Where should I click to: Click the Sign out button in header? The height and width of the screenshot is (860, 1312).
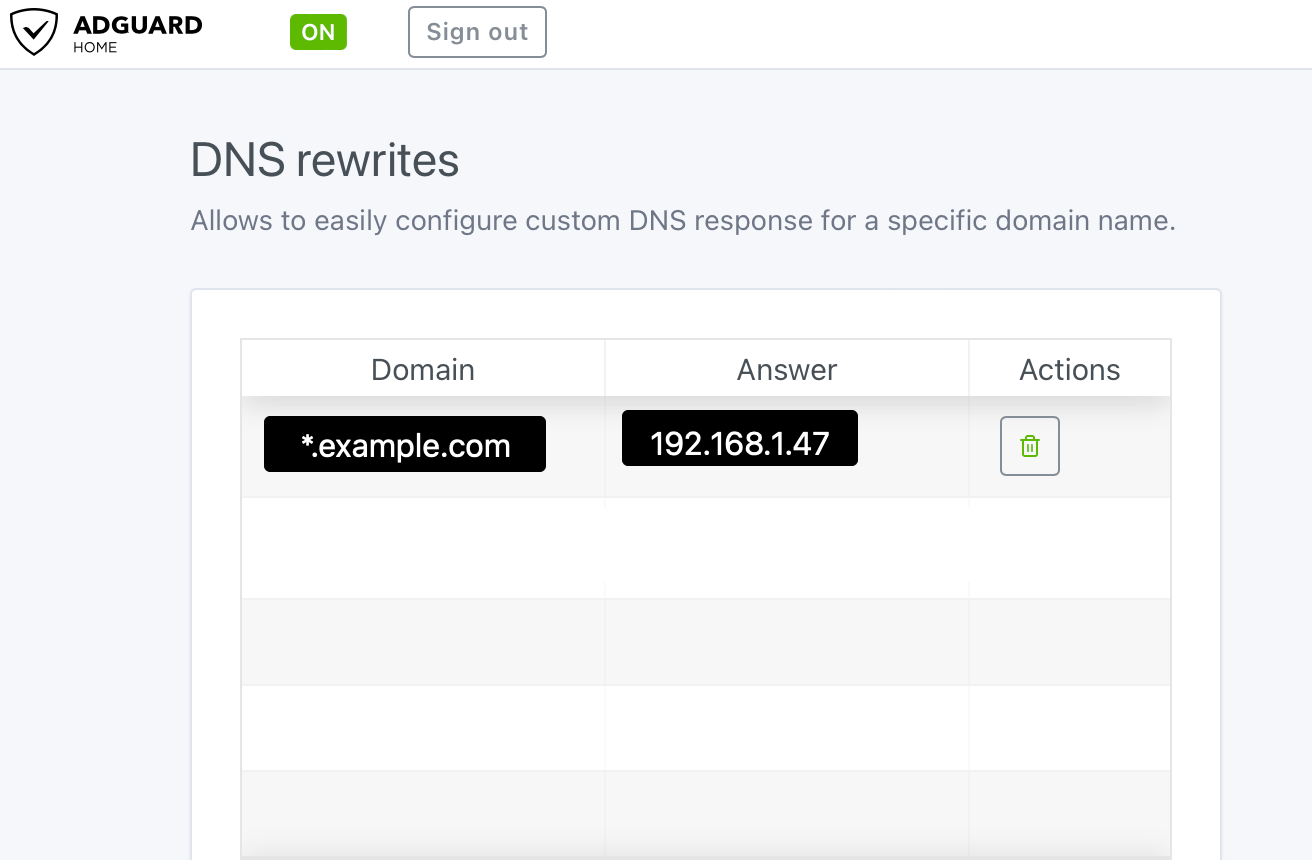(477, 32)
